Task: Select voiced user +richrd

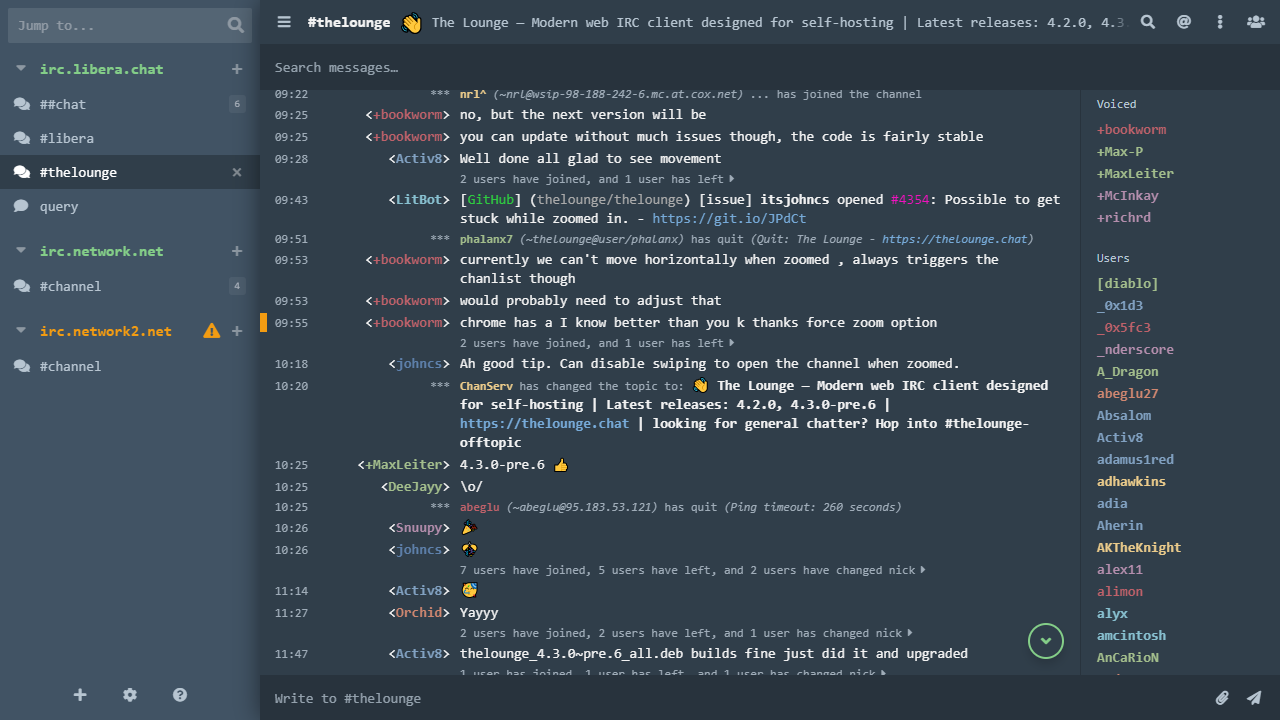Action: pyautogui.click(x=1124, y=218)
